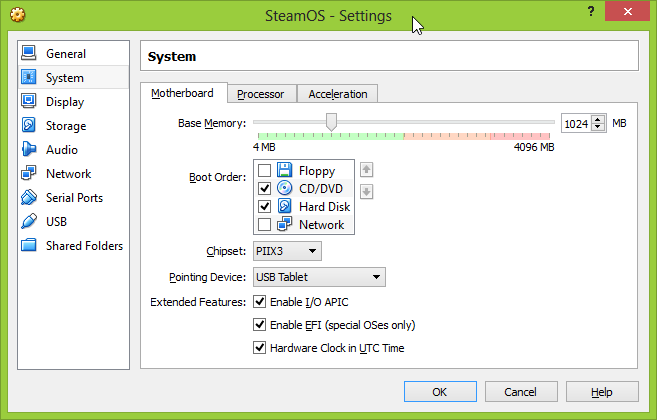Decrease base memory with down spinner arrow

[x=598, y=127]
